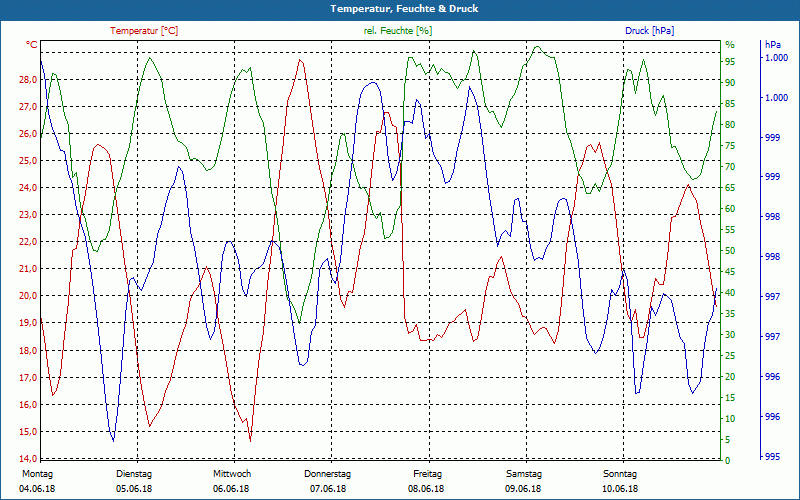Click the '08.06.18' date label
This screenshot has height=500, width=800.
click(x=426, y=489)
